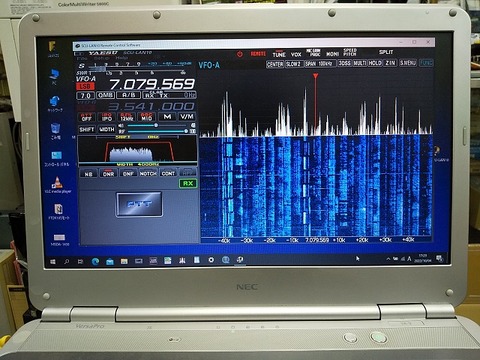
Task: Open VLC media player desktop icon
Action: 58,185
